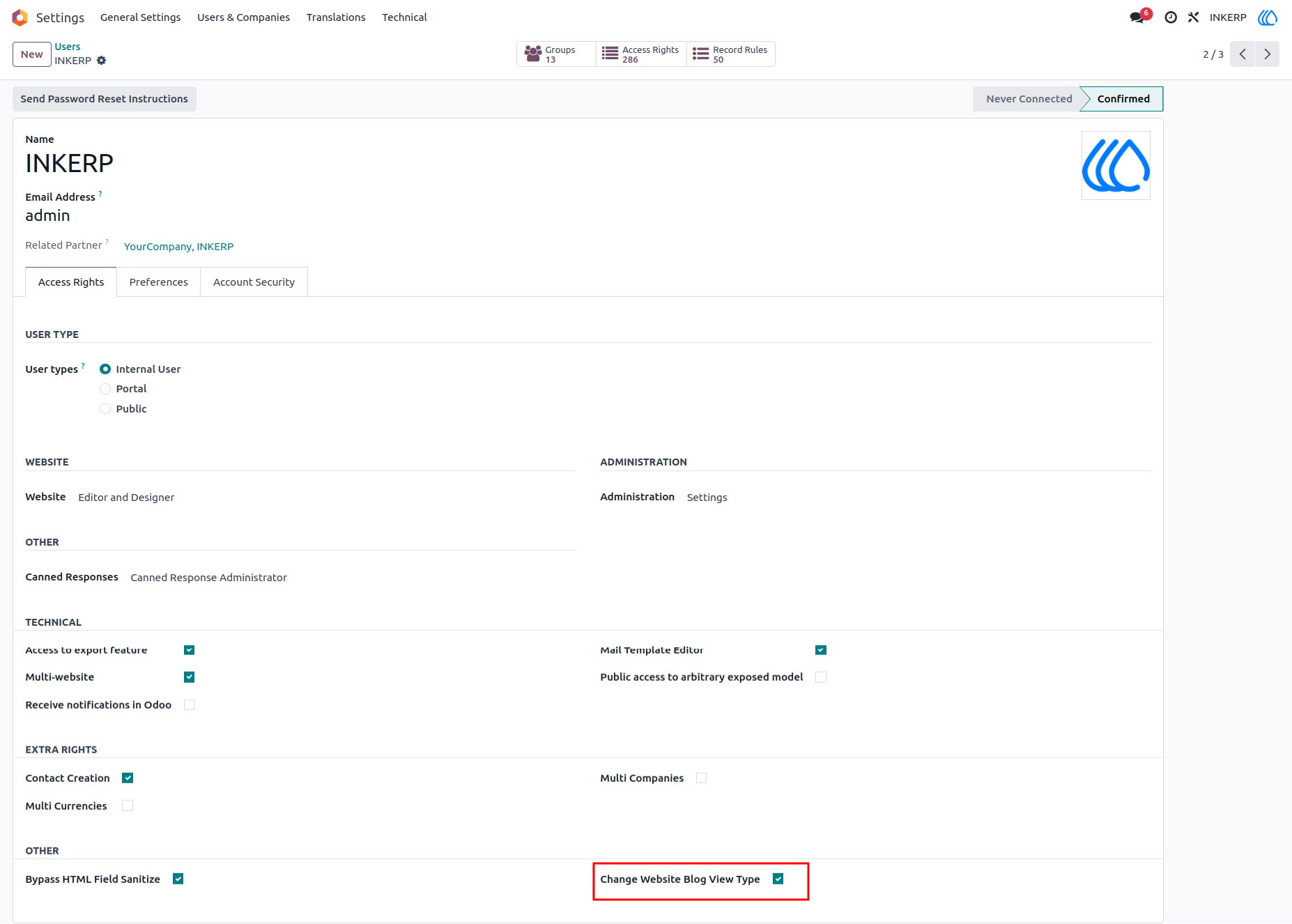Switch to the Preferences tab
1292x924 pixels.
click(x=158, y=282)
